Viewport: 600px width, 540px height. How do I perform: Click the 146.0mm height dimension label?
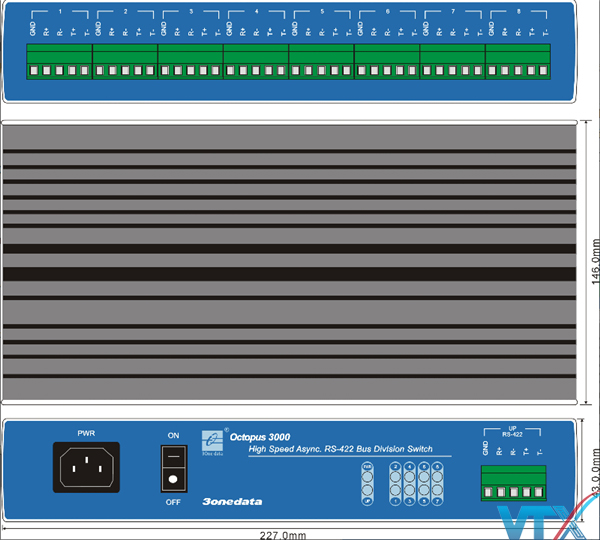coord(594,263)
